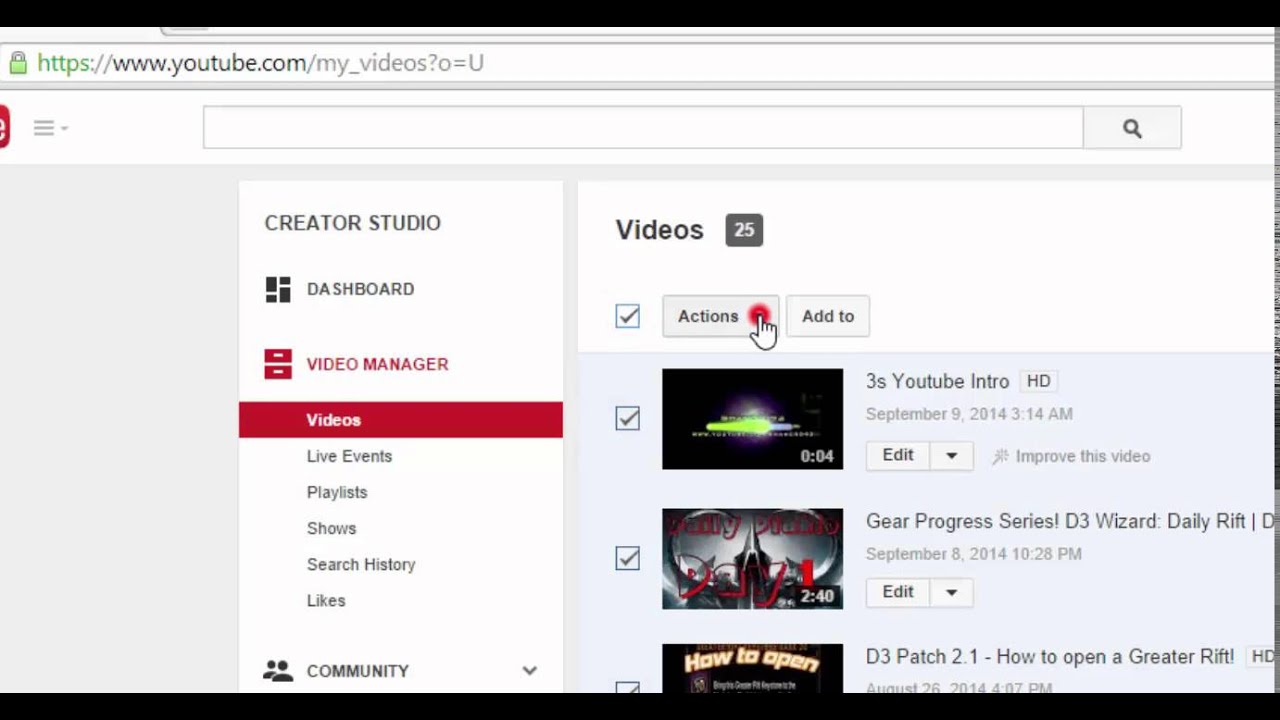Uncheck the Gear Progress Series video checkbox
Screen dimensions: 1280x720
627,558
